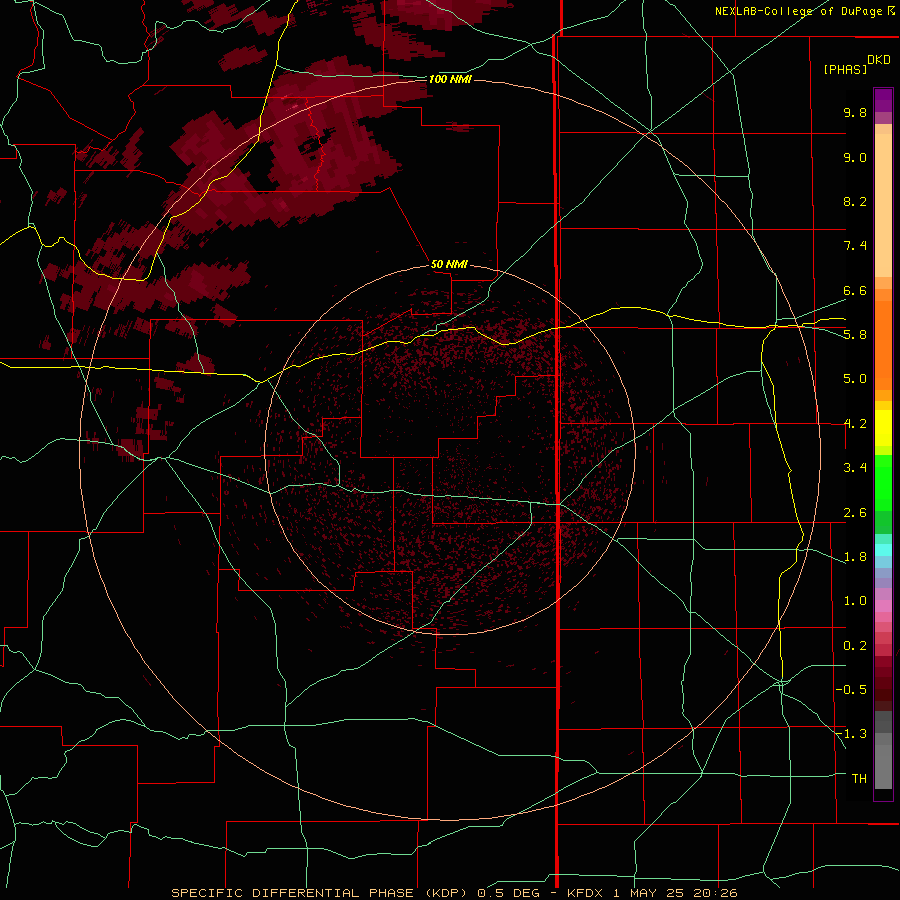Click the 9.0 color scale value
The image size is (900, 900).
(x=855, y=157)
